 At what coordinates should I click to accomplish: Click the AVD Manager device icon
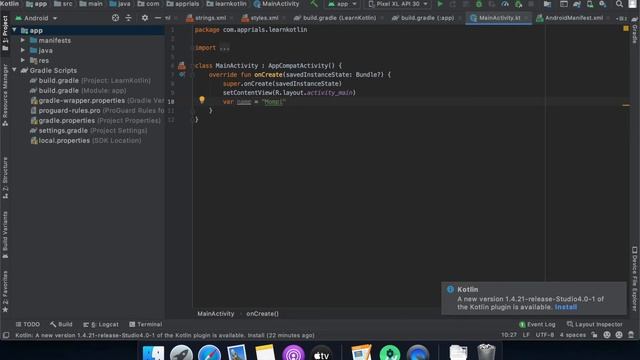590,4
